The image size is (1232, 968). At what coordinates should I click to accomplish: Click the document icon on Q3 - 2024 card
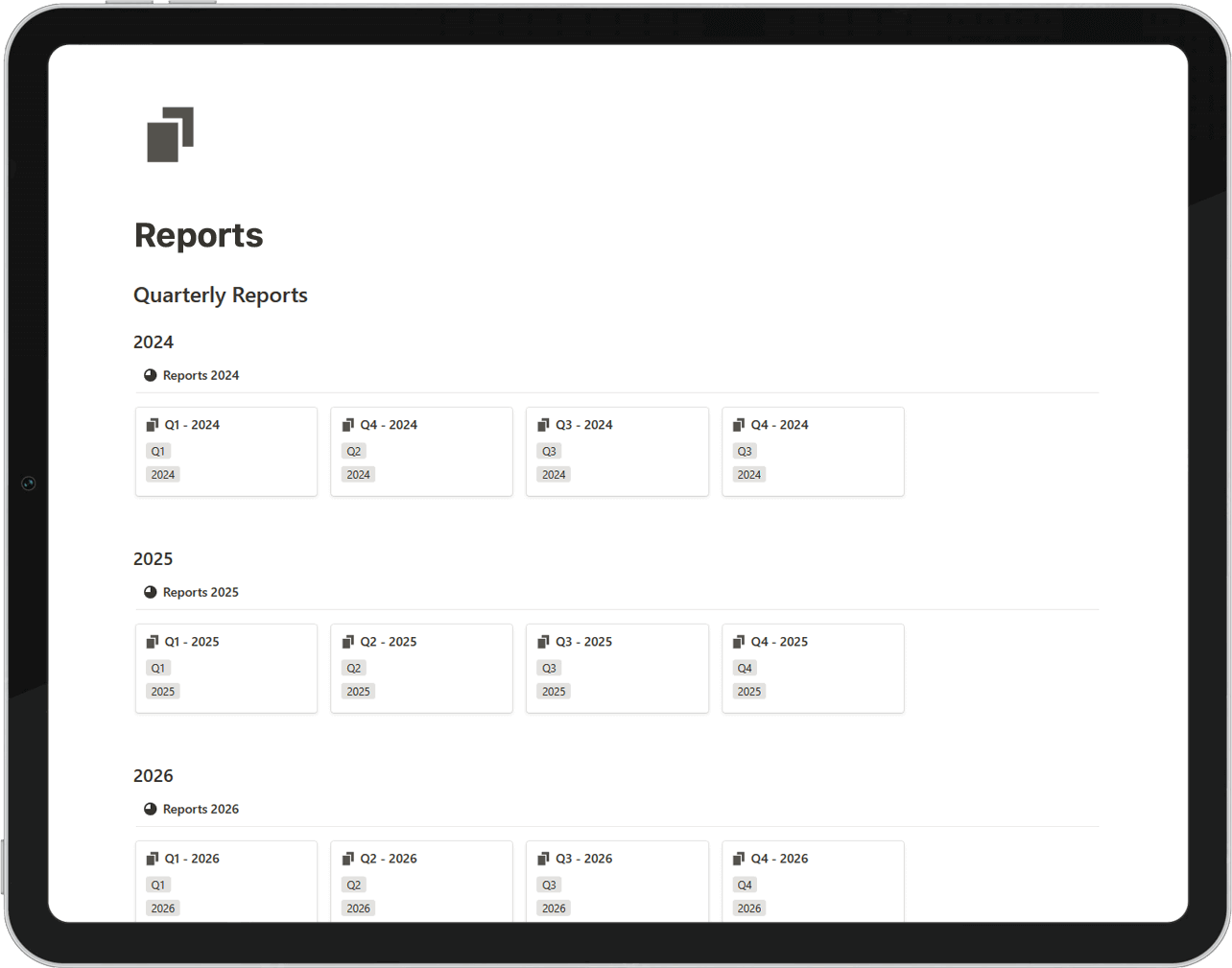pos(544,425)
